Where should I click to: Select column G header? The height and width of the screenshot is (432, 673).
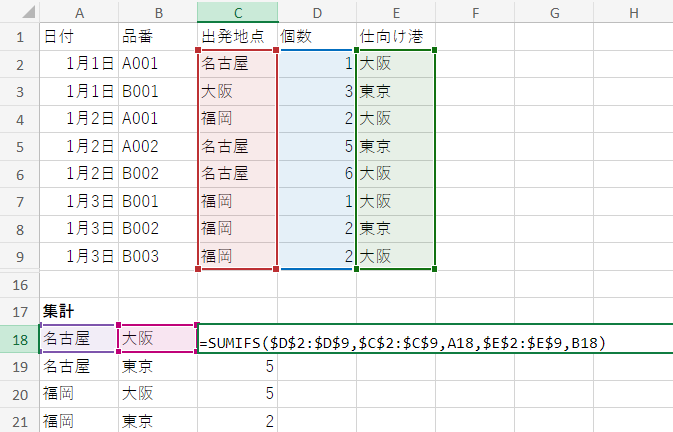(x=554, y=12)
